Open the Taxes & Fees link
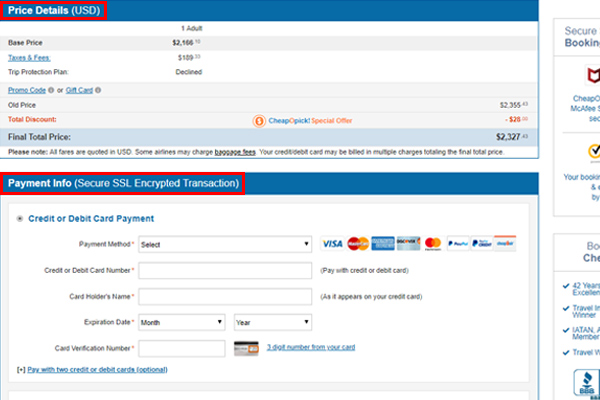The height and width of the screenshot is (400, 600). coord(29,58)
